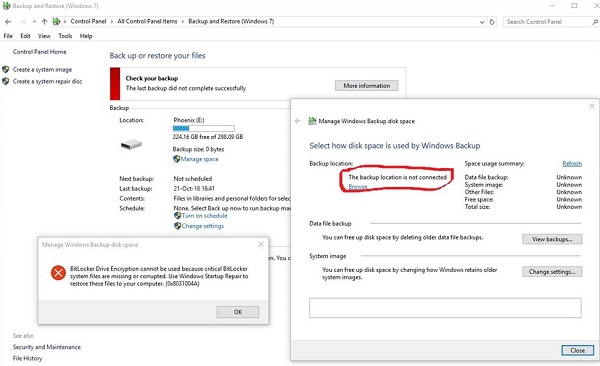
Task: Click Refresh space usage summary link
Action: pos(572,163)
